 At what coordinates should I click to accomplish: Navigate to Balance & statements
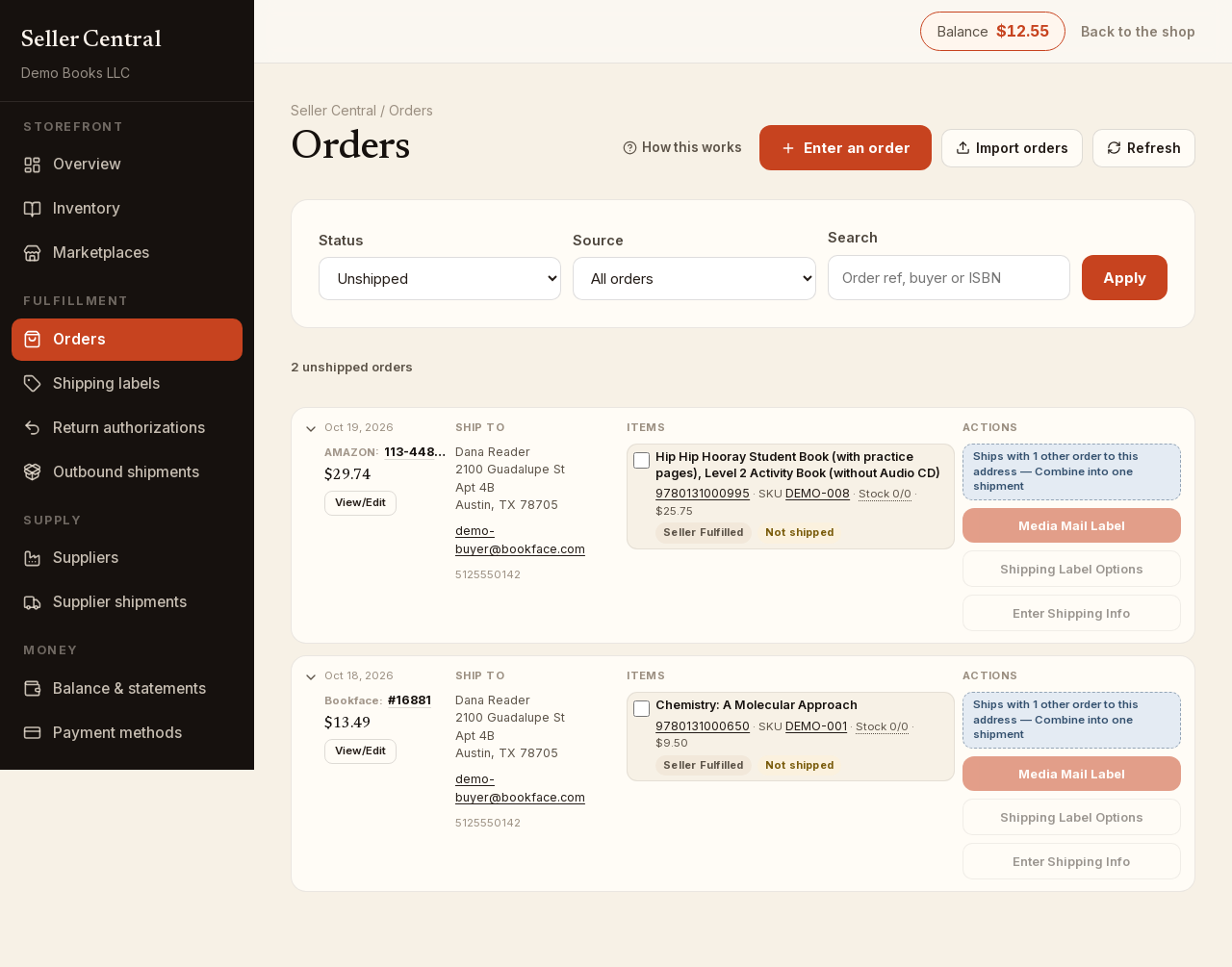point(127,689)
